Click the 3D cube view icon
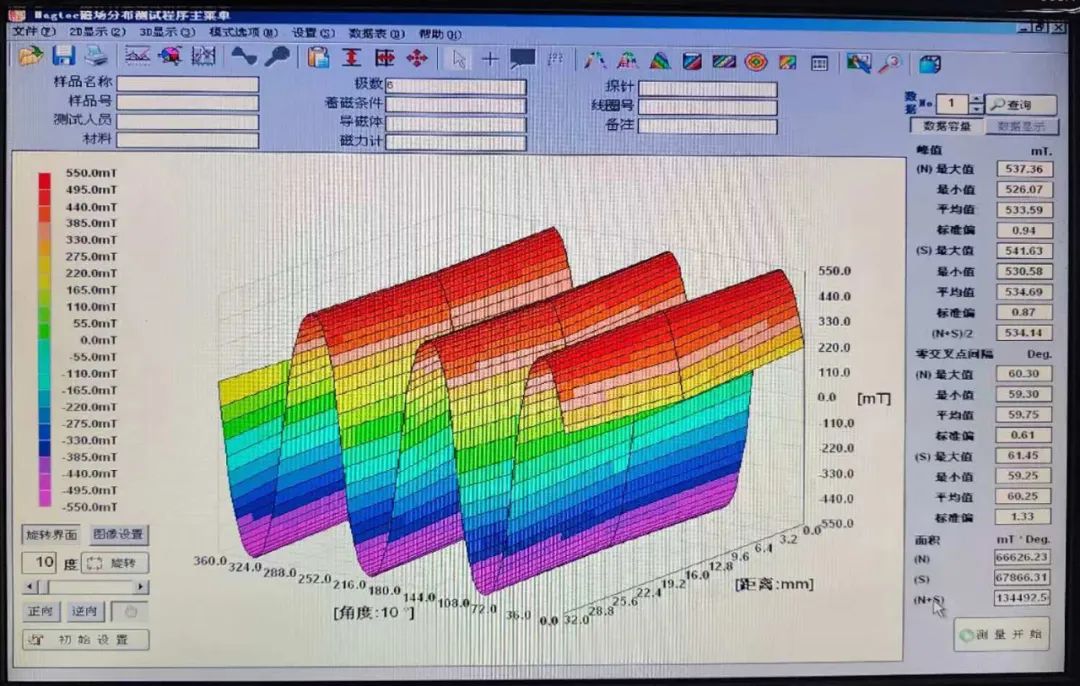1080x686 pixels. coord(930,65)
